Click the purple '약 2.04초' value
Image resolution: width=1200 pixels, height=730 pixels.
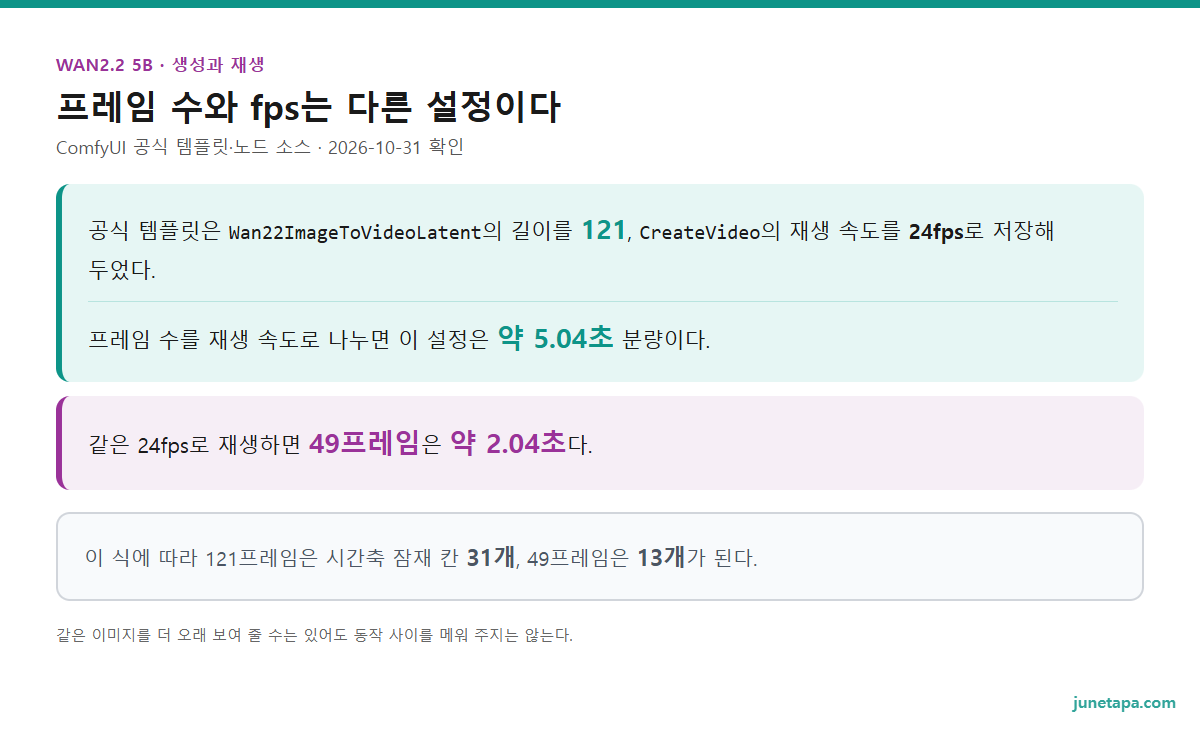507,443
